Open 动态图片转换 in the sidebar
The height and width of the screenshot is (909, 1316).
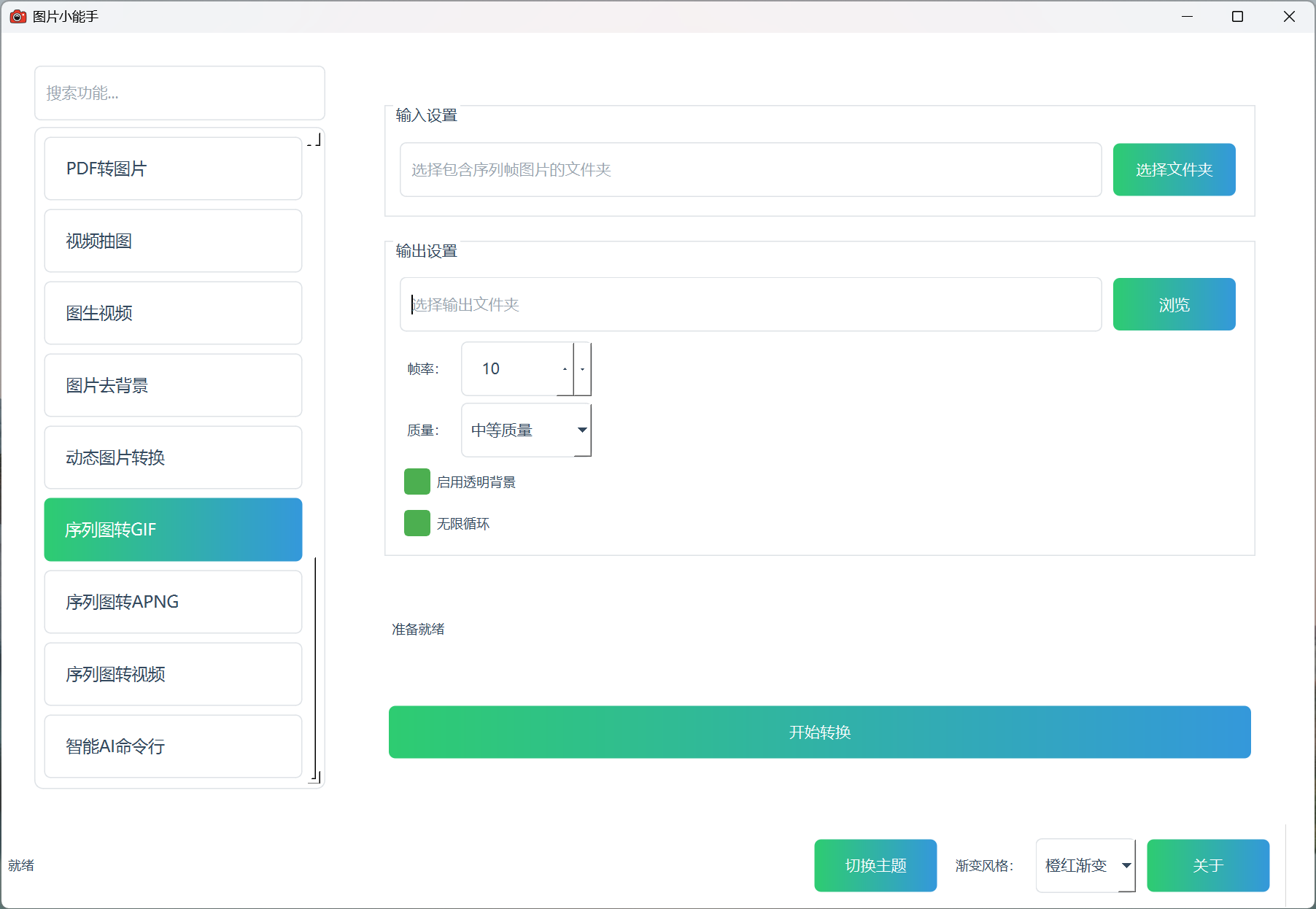pyautogui.click(x=173, y=457)
